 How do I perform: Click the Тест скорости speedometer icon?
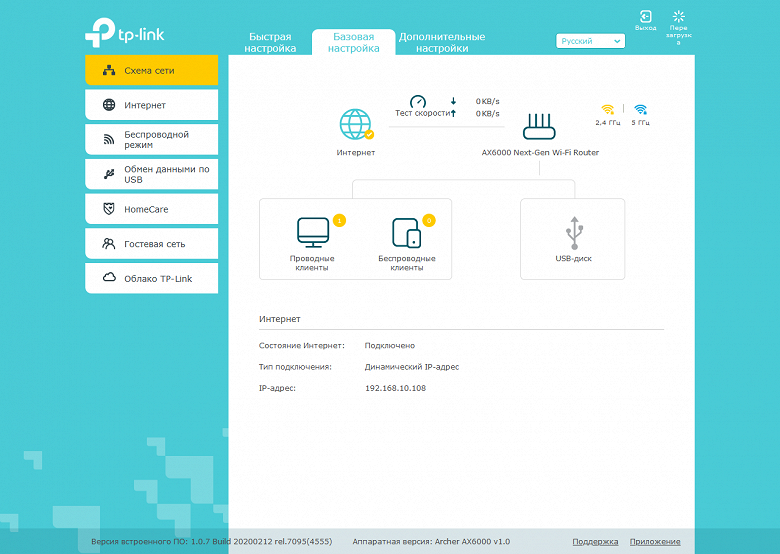point(418,101)
